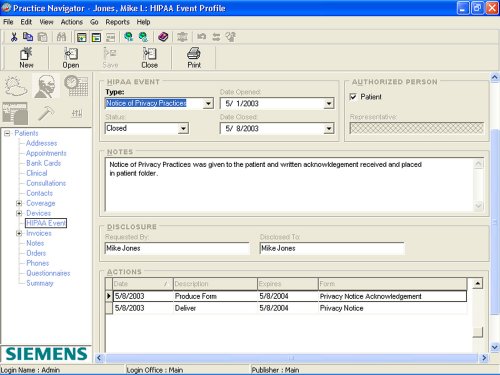Open the Date Opened date picker arrow
Screen dimensions: 500x375
point(329,103)
